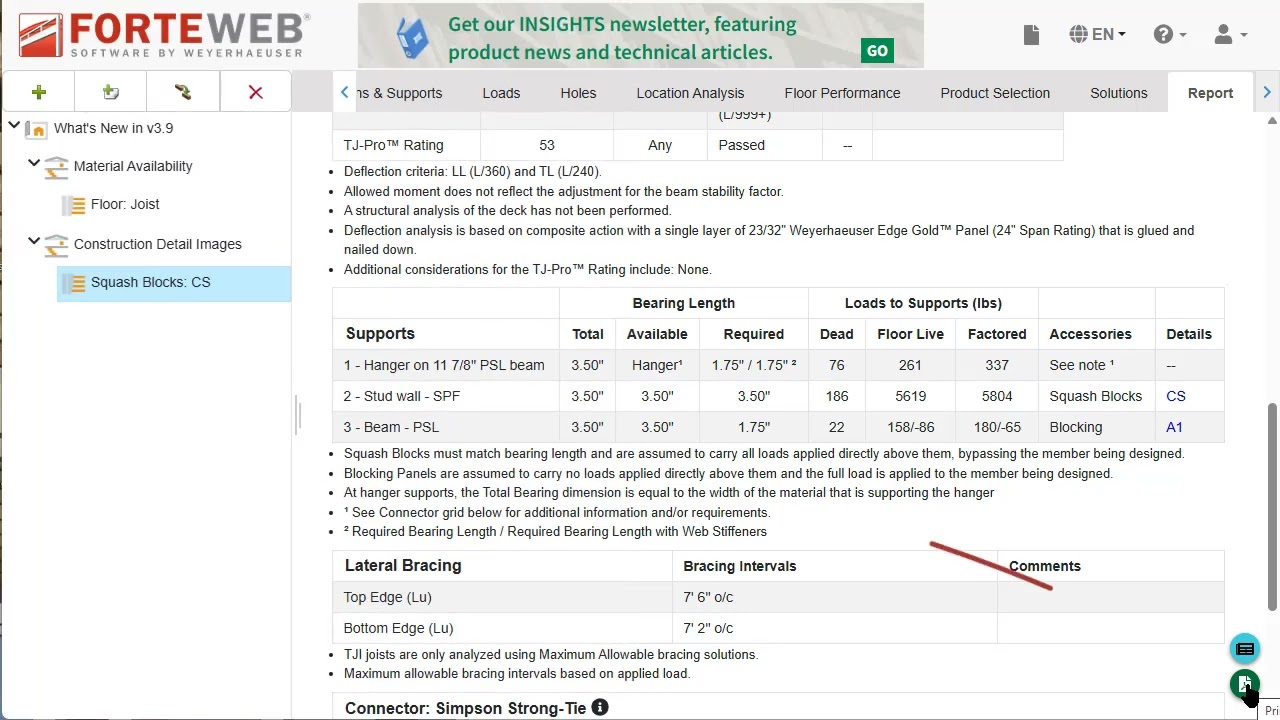Click the sidebar splitter handle
Screen dimensions: 1280x720
point(297,415)
